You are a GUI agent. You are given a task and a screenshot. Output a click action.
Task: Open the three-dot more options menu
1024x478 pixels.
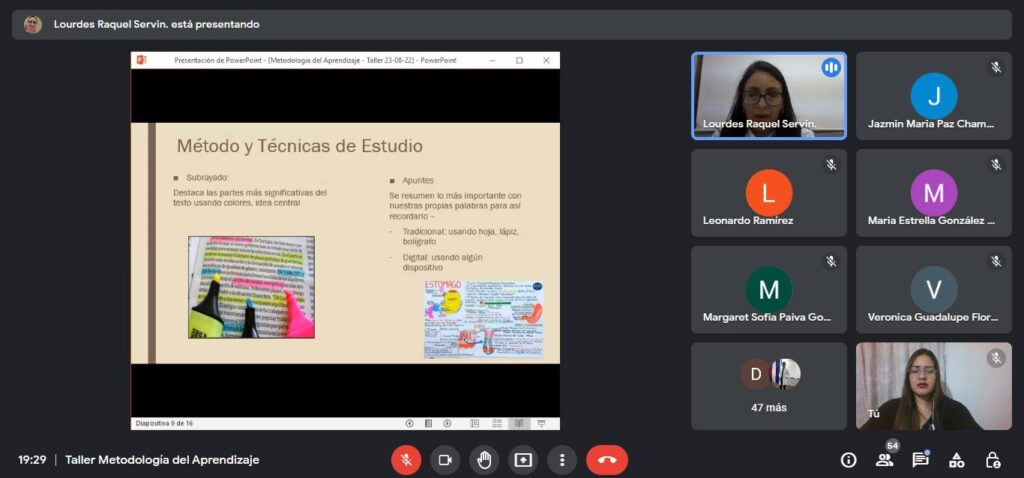(x=562, y=460)
